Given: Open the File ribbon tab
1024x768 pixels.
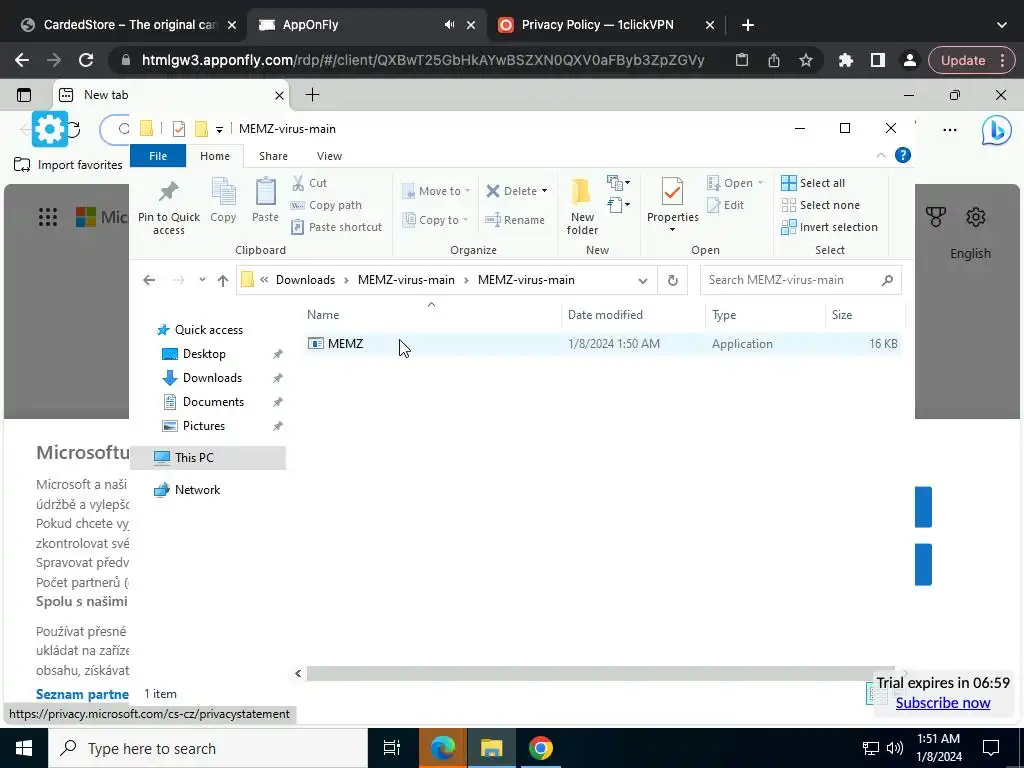Looking at the screenshot, I should pos(158,156).
